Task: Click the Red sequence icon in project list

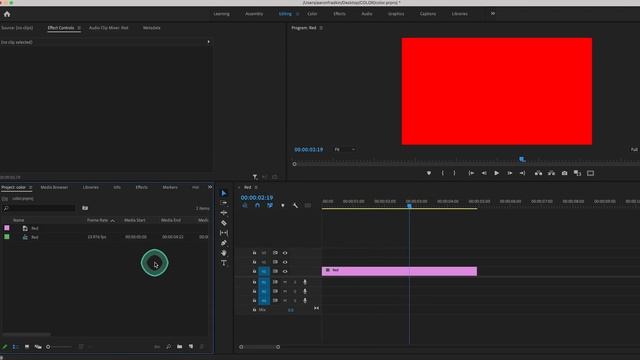Action: (25, 237)
